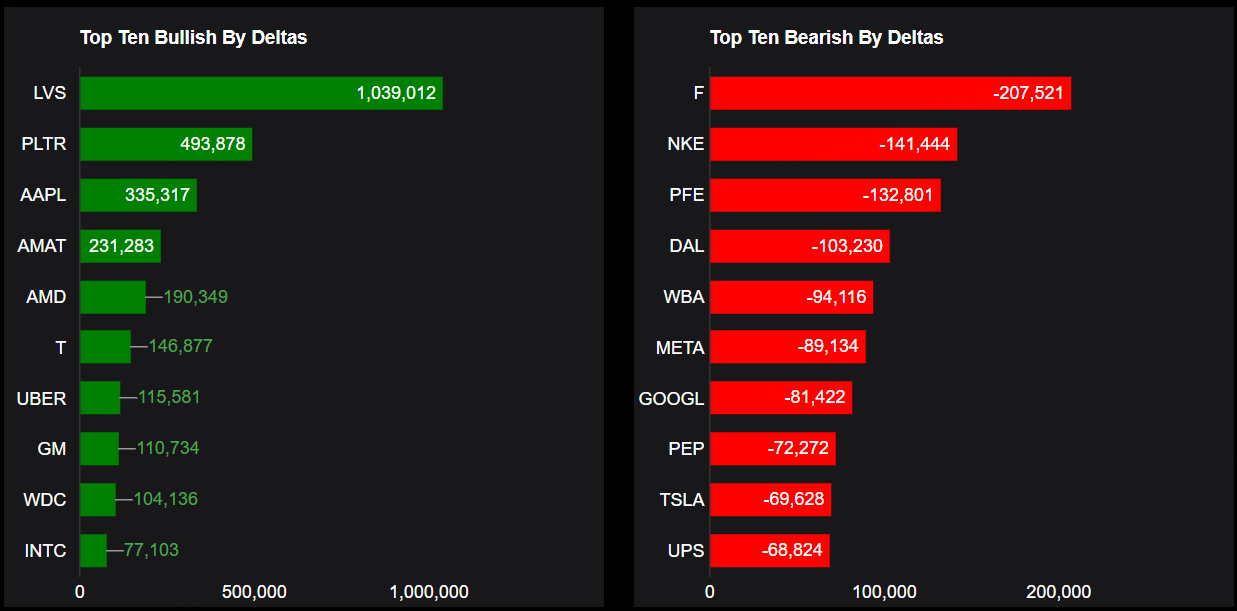Screen dimensions: 1237x611
Task: Select the UPS bearish bar
Action: point(769,550)
